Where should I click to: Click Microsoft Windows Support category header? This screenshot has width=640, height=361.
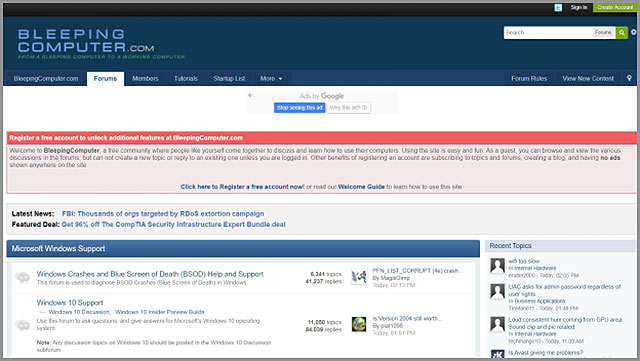[x=243, y=248]
